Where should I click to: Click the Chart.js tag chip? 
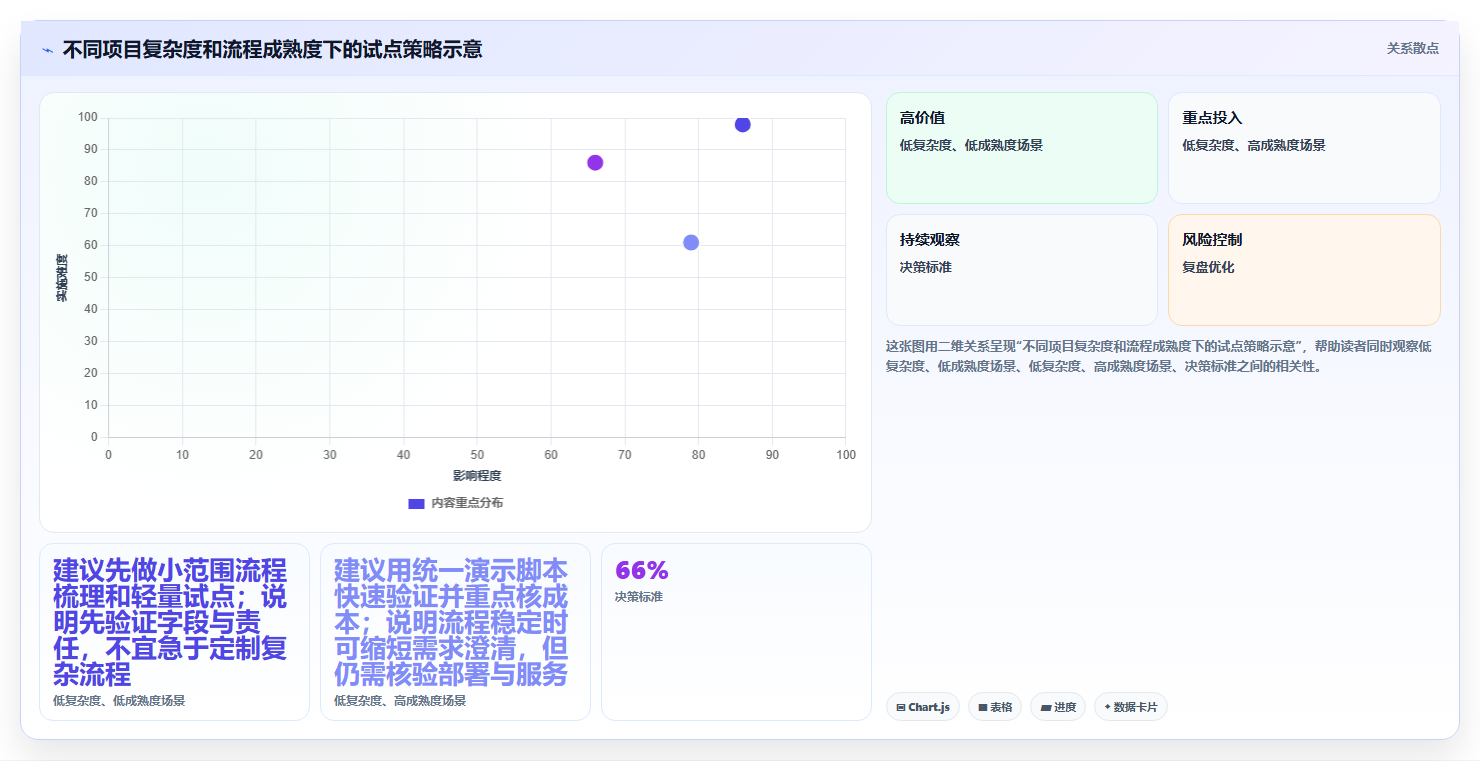pyautogui.click(x=922, y=707)
